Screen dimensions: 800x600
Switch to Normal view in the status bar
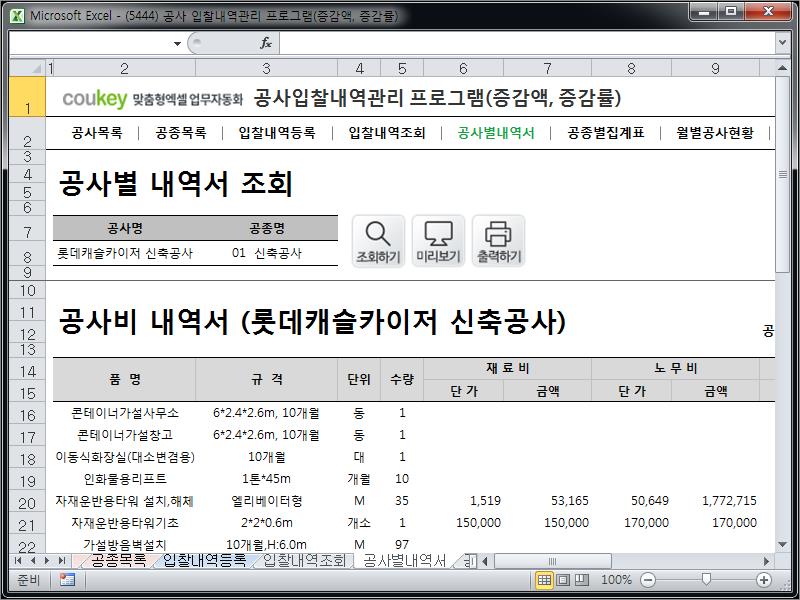pyautogui.click(x=544, y=580)
